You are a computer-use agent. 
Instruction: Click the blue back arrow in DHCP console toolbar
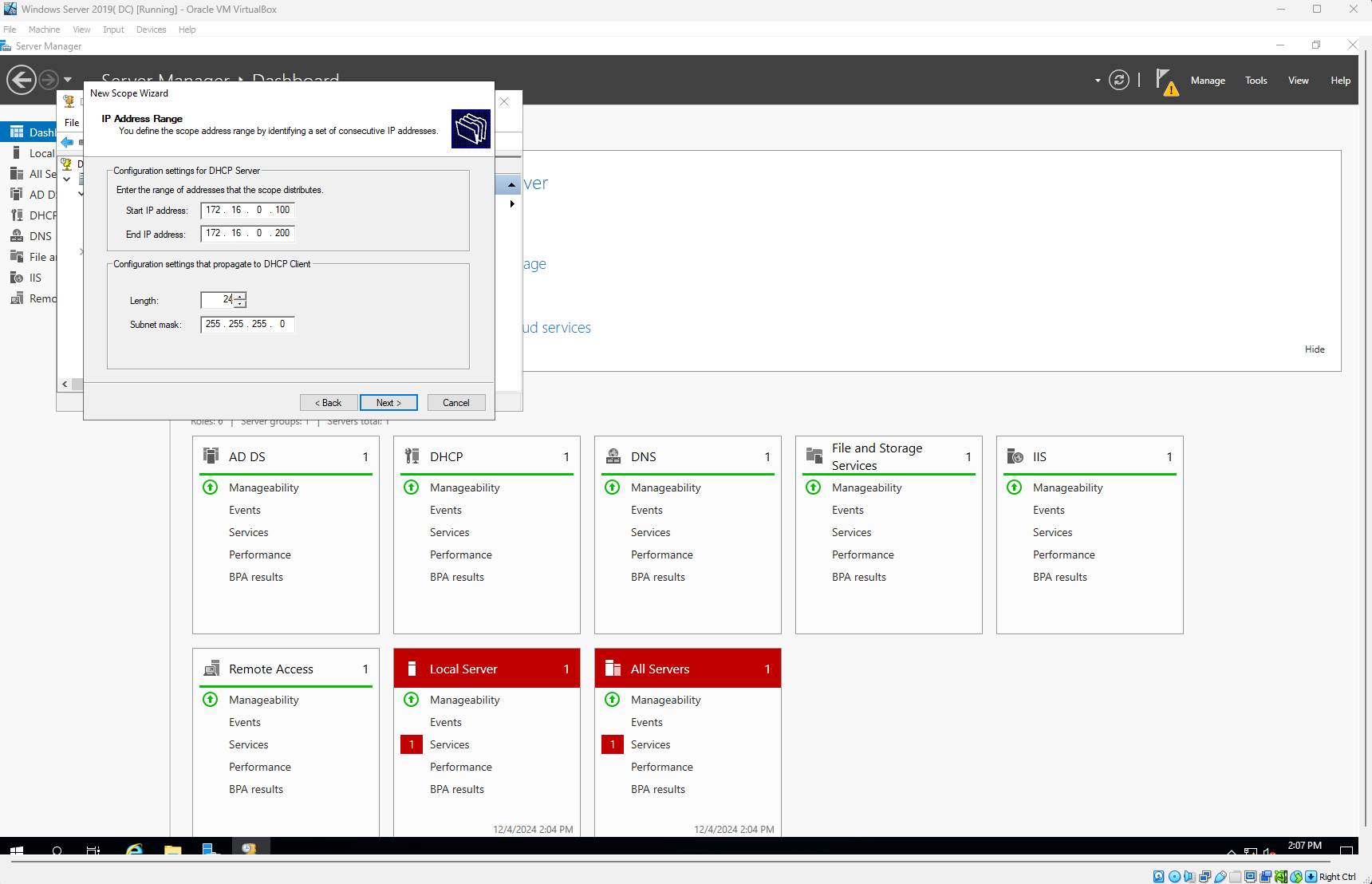click(x=67, y=143)
